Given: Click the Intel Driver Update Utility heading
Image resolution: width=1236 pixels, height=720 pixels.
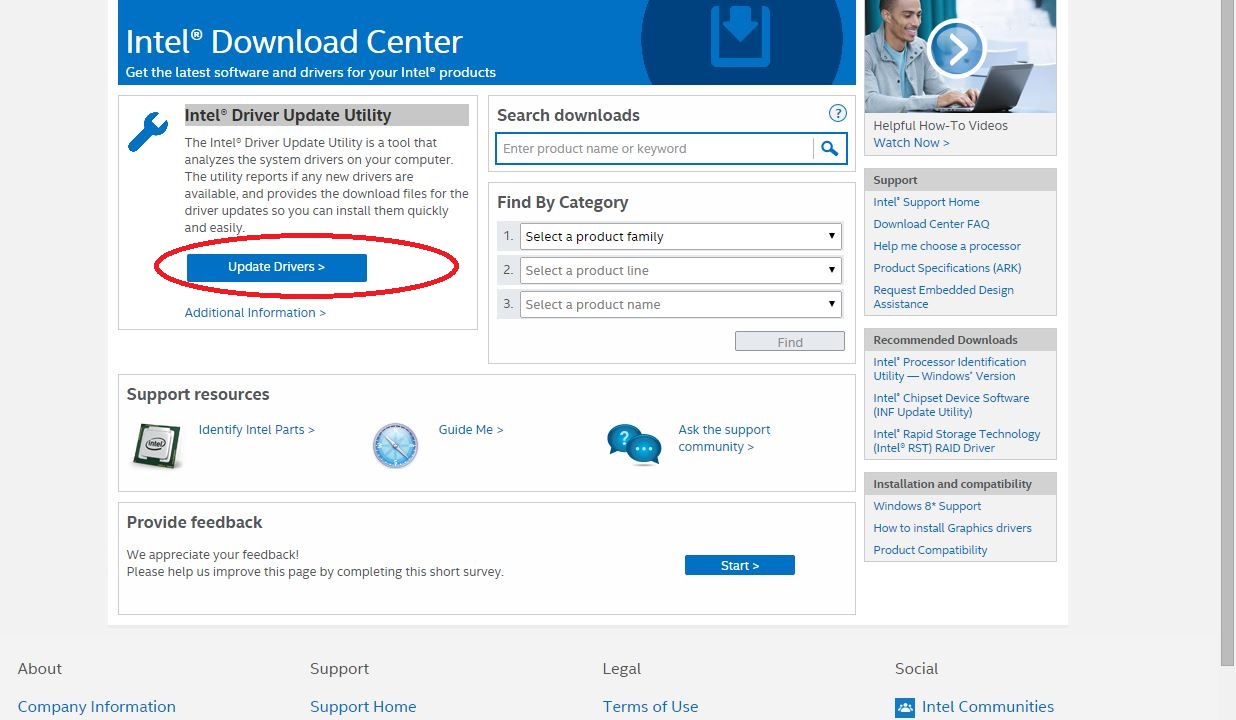Looking at the screenshot, I should (x=288, y=115).
